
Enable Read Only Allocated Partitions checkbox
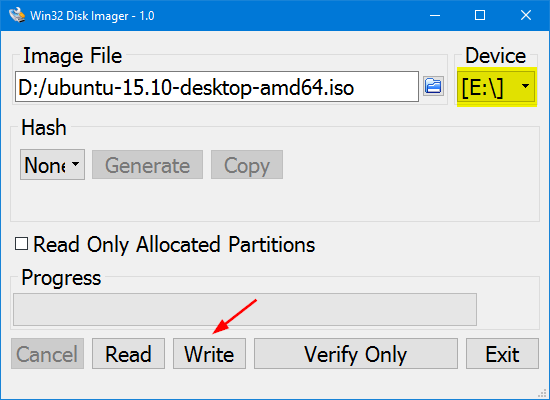21,244
